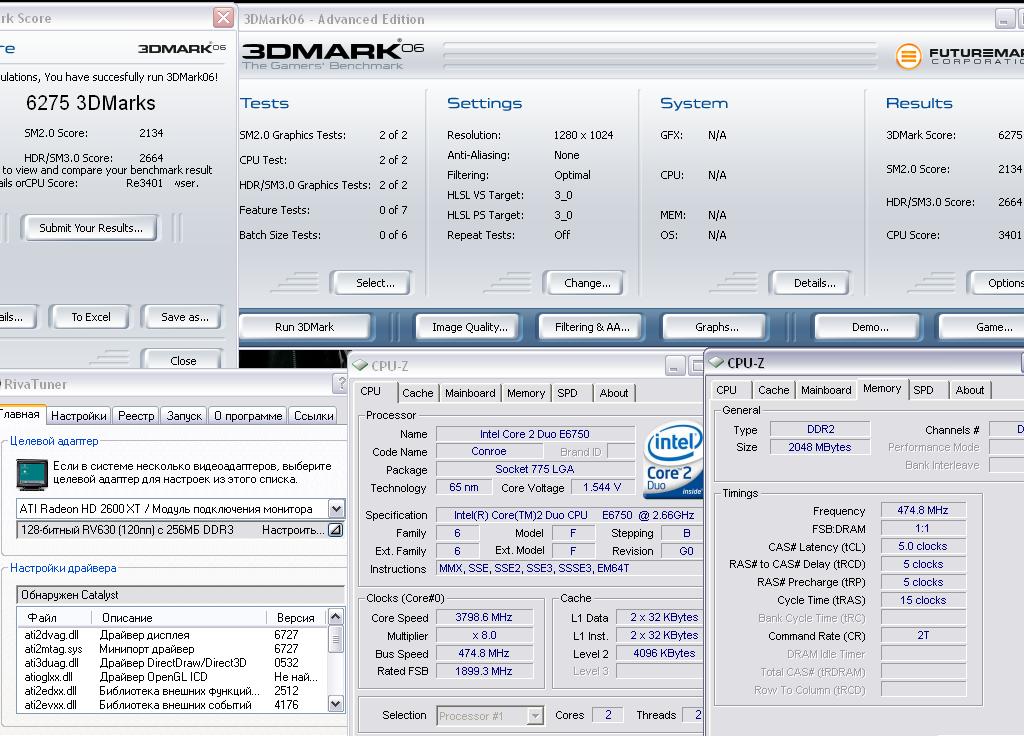Open the target adapter dropdown in RivaTuner

click(336, 509)
